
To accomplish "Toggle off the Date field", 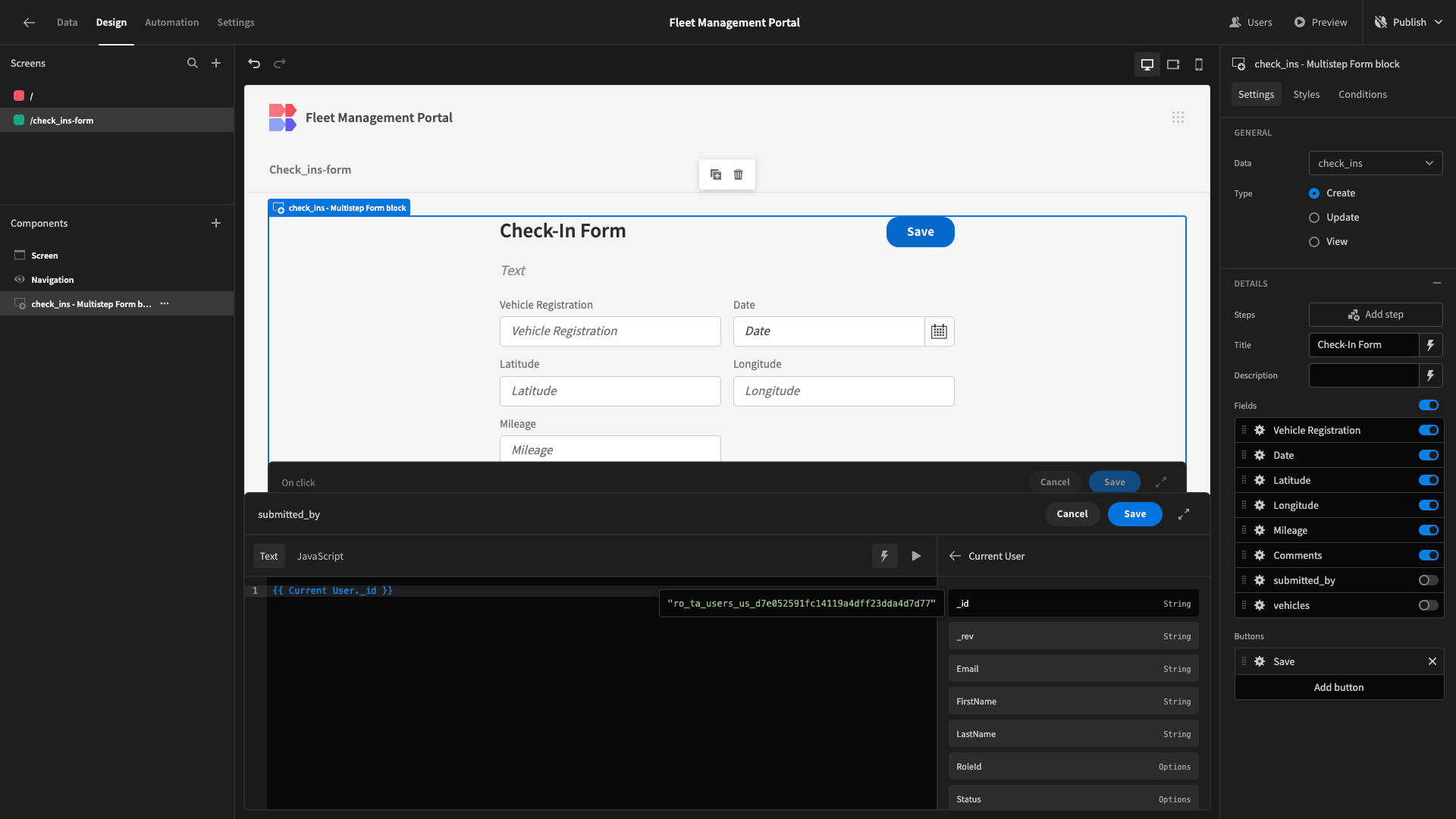I will [1429, 455].
